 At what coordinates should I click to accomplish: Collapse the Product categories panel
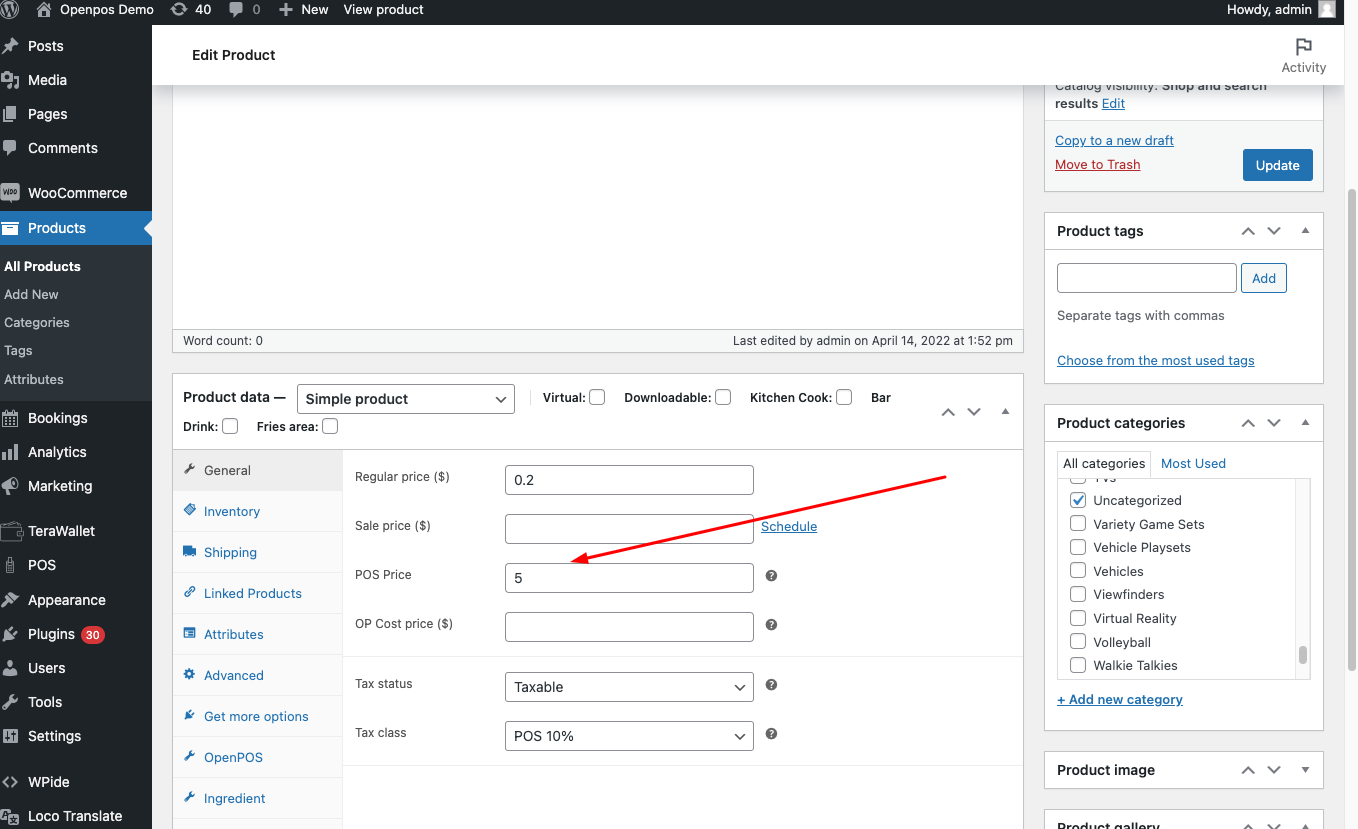point(1305,423)
